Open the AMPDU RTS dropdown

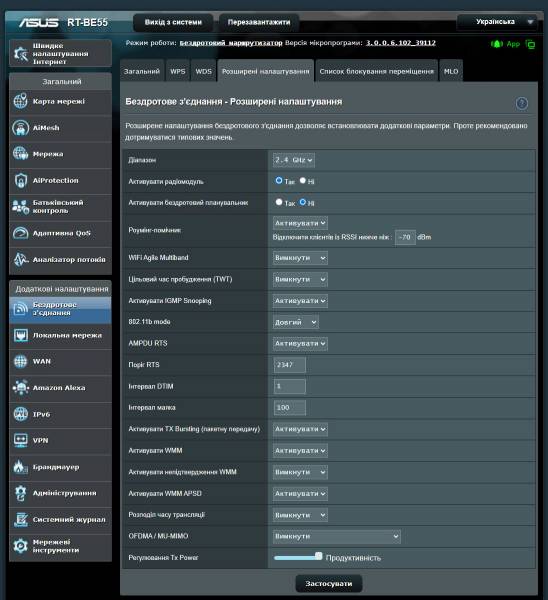point(300,344)
